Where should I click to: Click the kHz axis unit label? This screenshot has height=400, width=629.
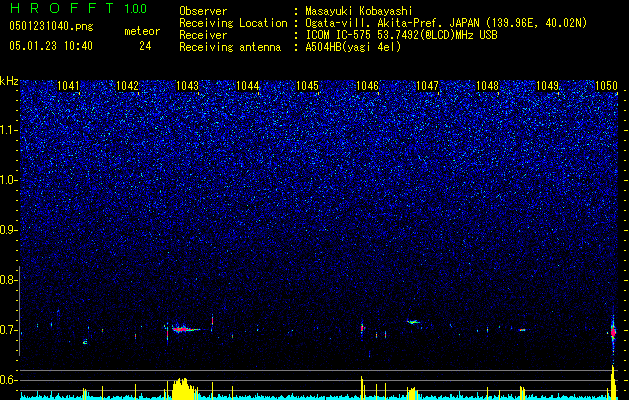(x=9, y=81)
